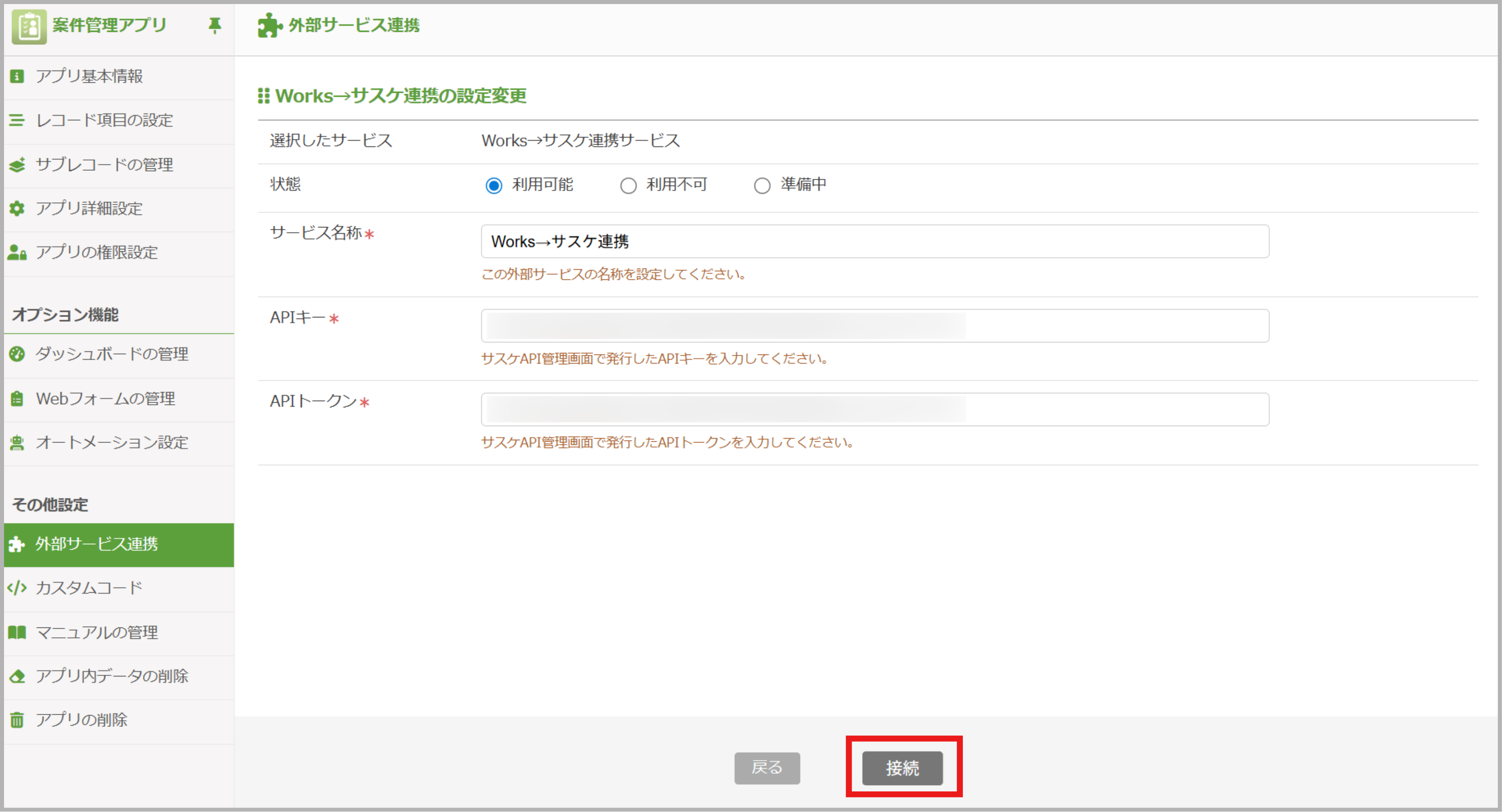The image size is (1502, 812).
Task: Focus the APIキー input field
Action: [875, 326]
